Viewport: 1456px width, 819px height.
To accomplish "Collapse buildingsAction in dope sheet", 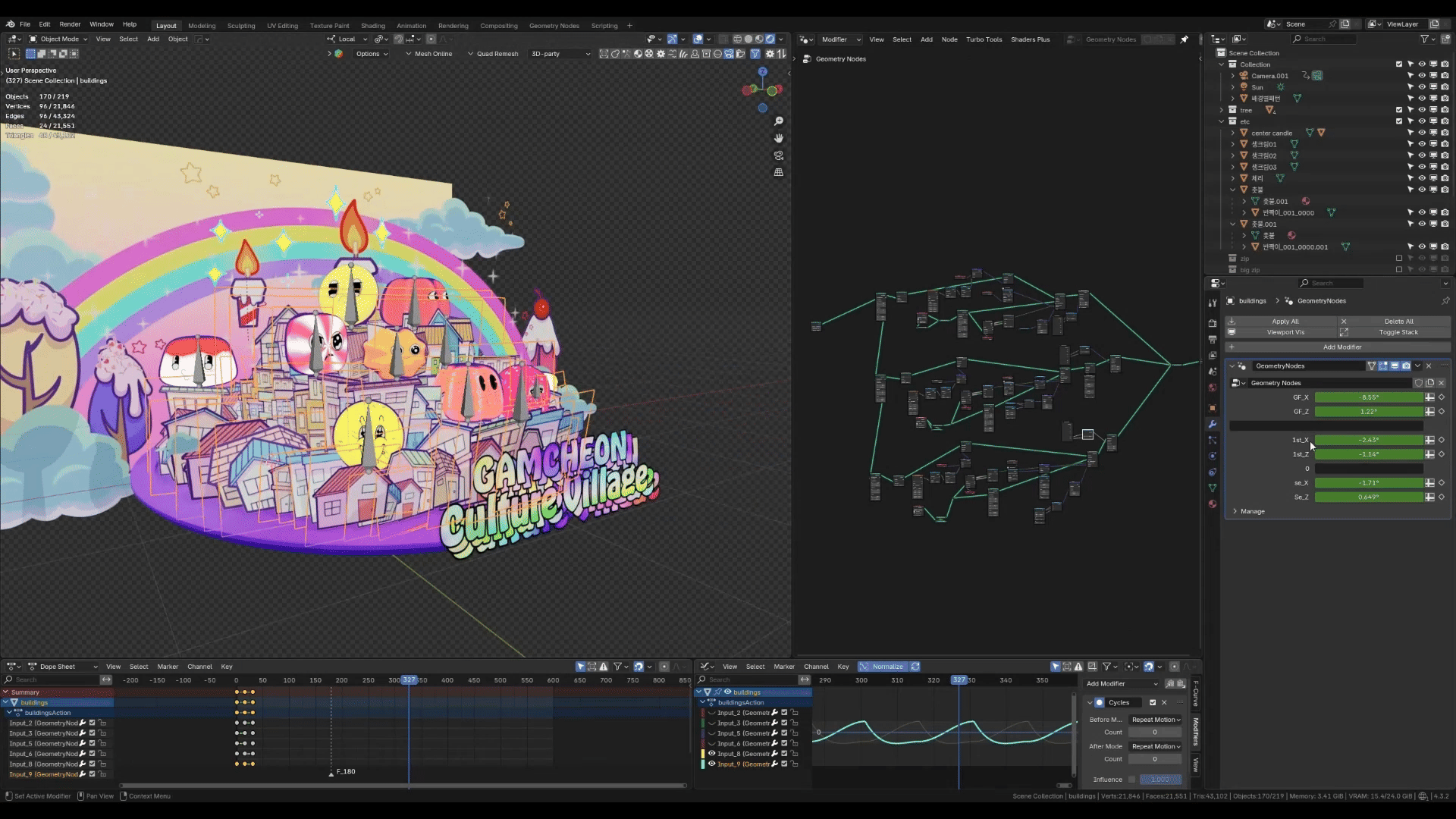I will coord(10,713).
